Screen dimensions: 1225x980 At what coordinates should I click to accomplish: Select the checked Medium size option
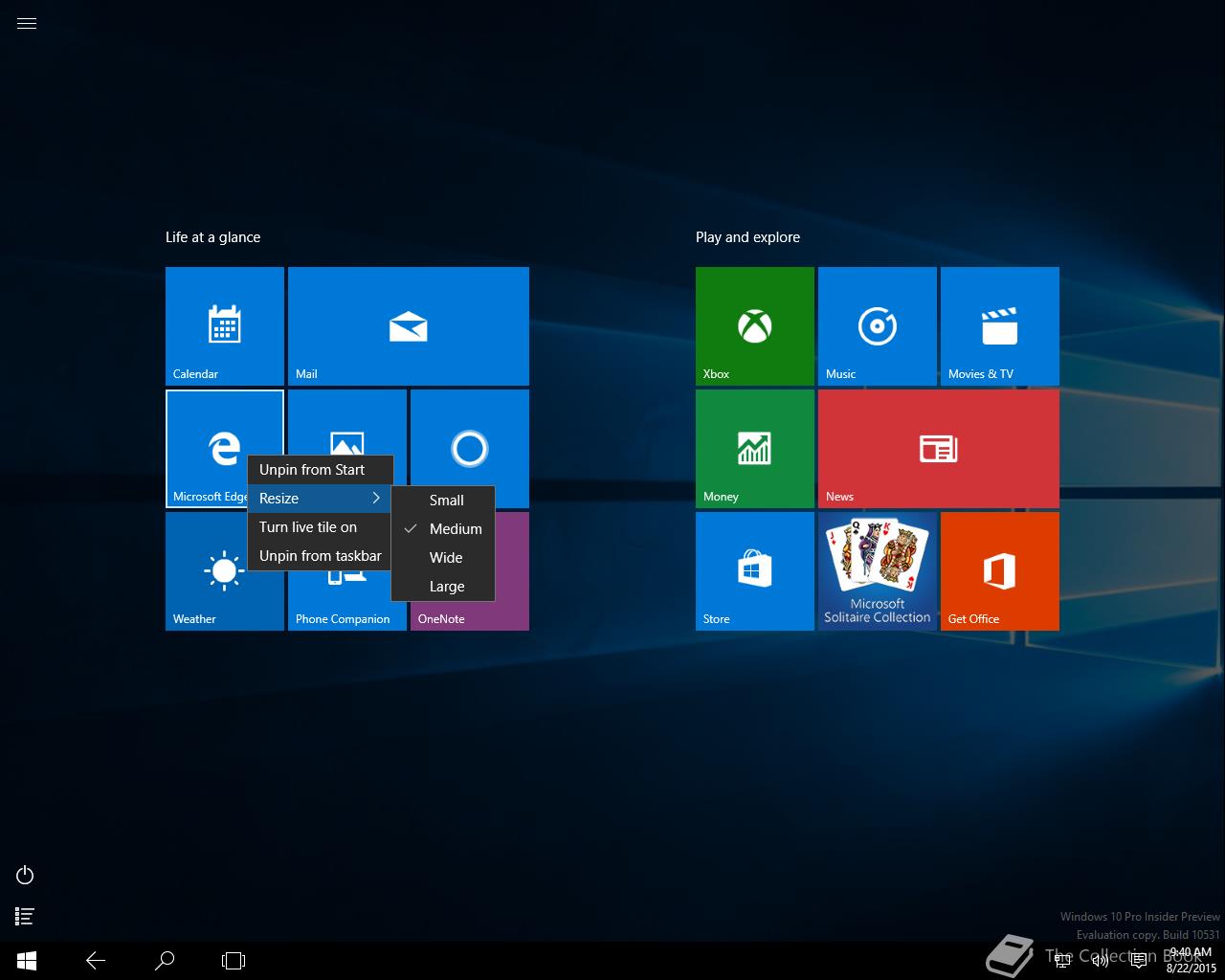pyautogui.click(x=455, y=529)
